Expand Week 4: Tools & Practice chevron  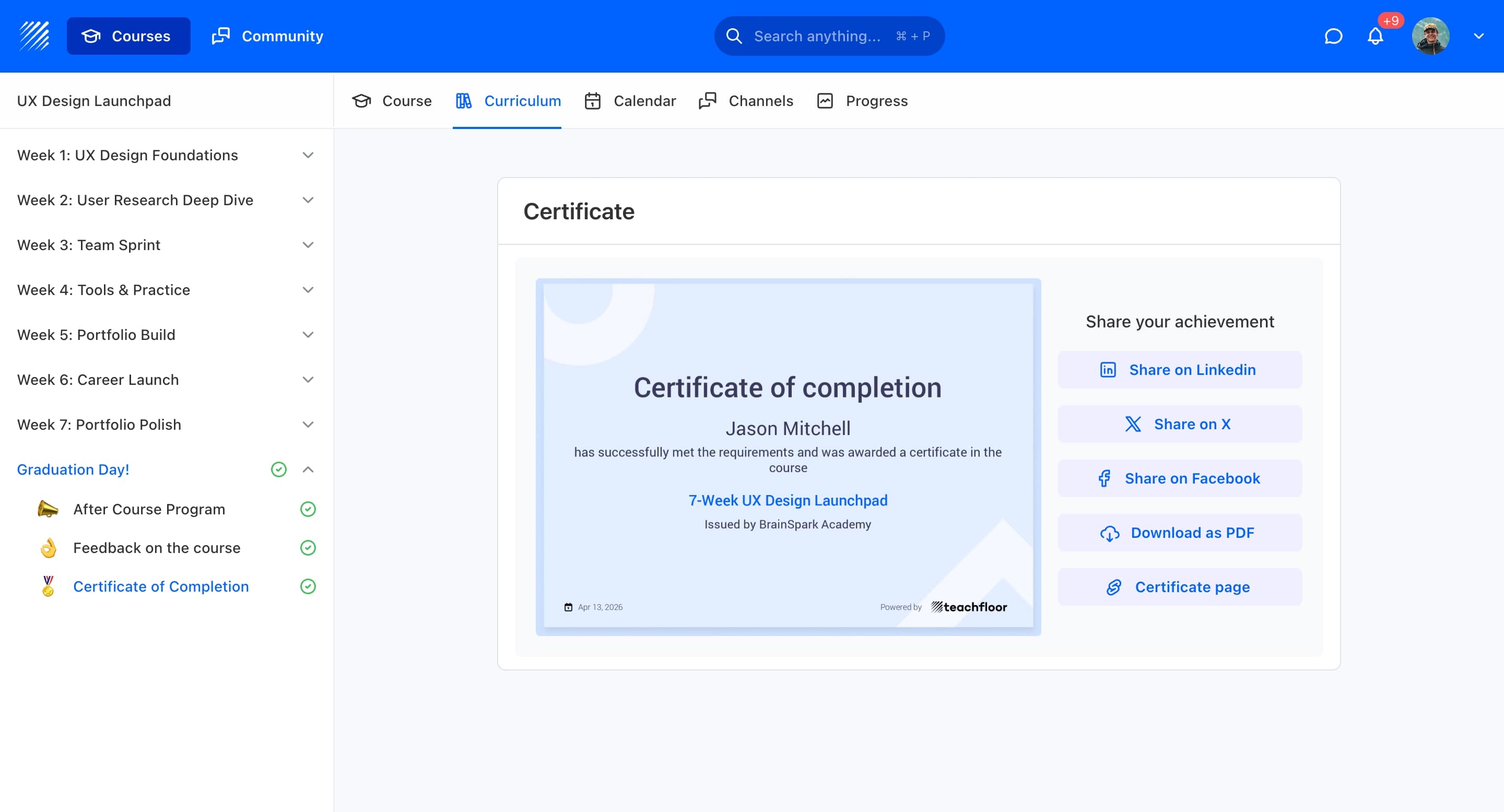308,290
